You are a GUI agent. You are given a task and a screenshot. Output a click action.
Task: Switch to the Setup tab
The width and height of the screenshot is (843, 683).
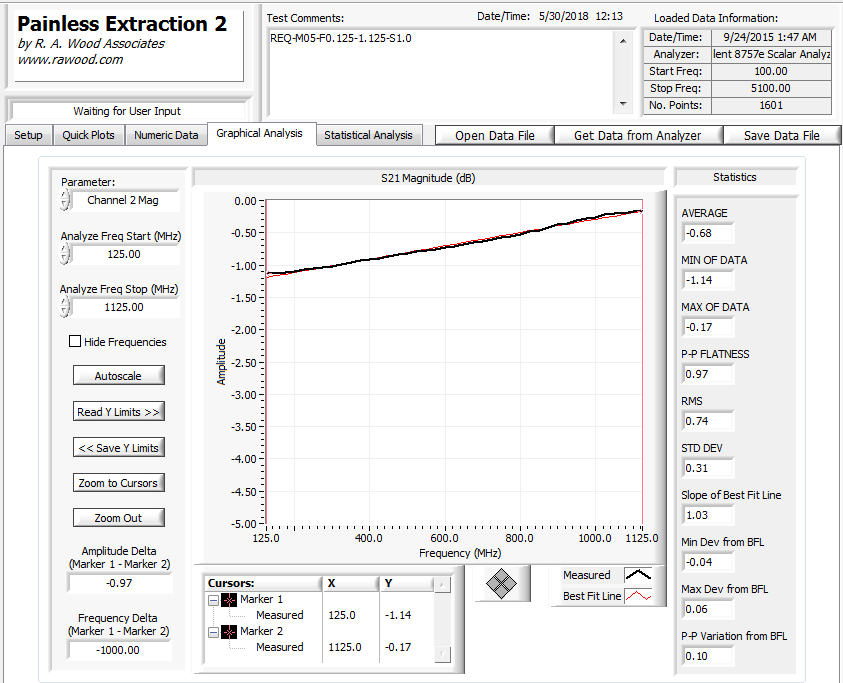pos(28,135)
